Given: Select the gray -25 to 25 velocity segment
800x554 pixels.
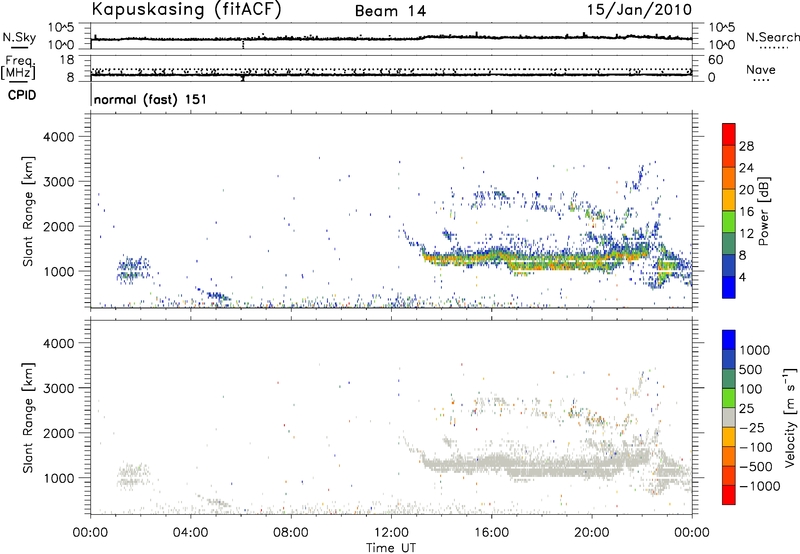Looking at the screenshot, I should point(729,418).
